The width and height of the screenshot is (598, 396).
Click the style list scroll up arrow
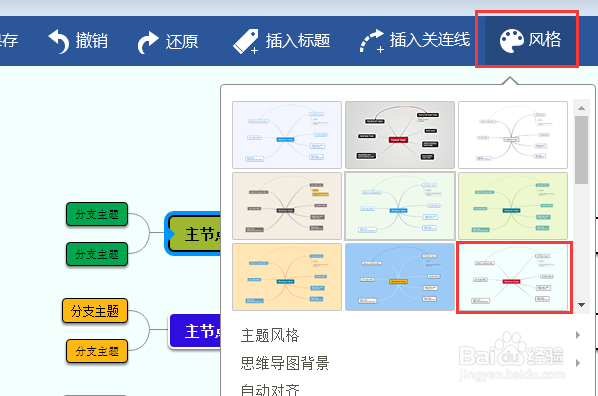pyautogui.click(x=581, y=108)
